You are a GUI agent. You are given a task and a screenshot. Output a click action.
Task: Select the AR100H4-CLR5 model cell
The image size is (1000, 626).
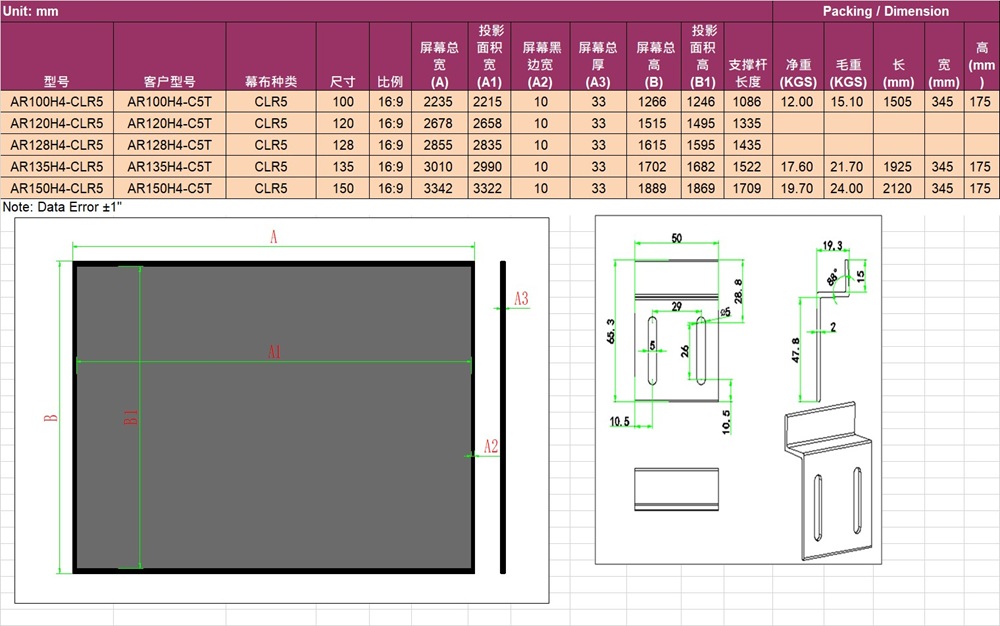57,100
